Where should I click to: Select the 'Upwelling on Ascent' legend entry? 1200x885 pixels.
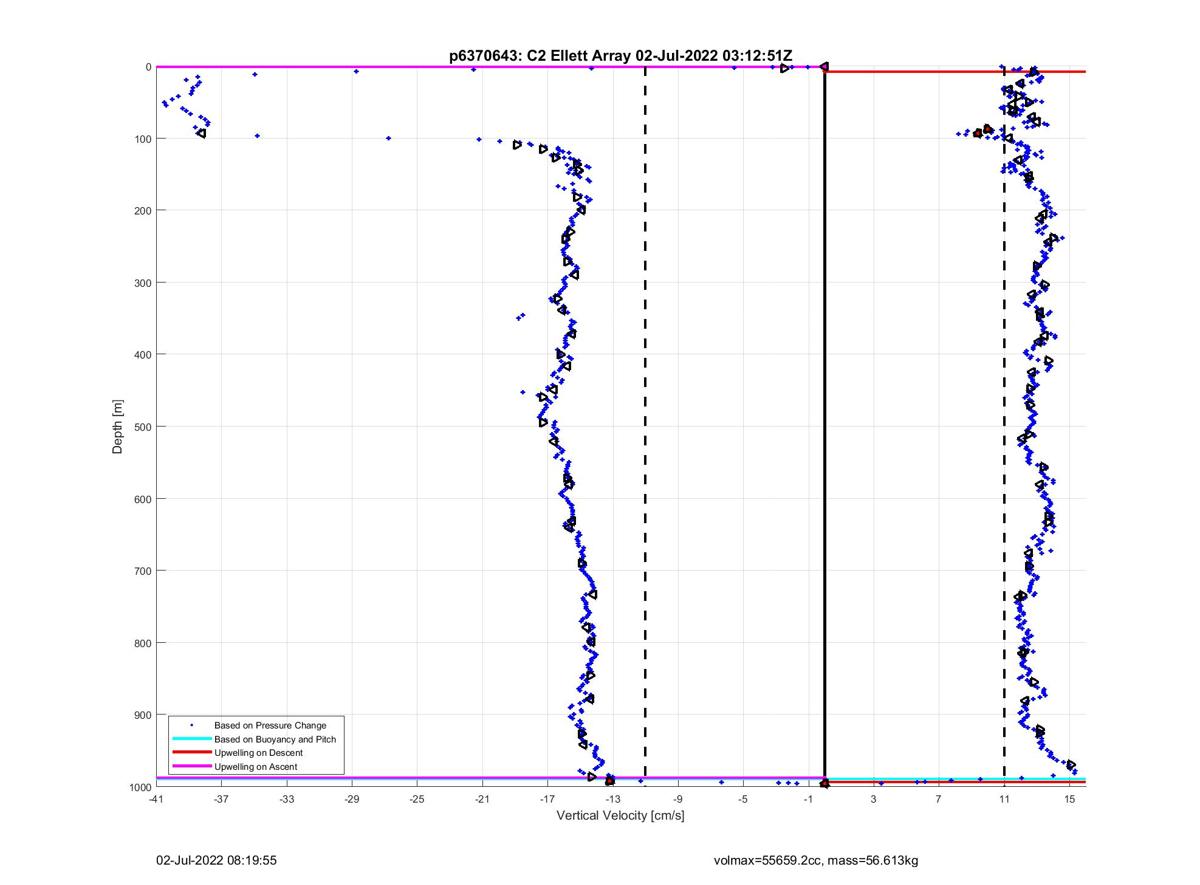(255, 767)
